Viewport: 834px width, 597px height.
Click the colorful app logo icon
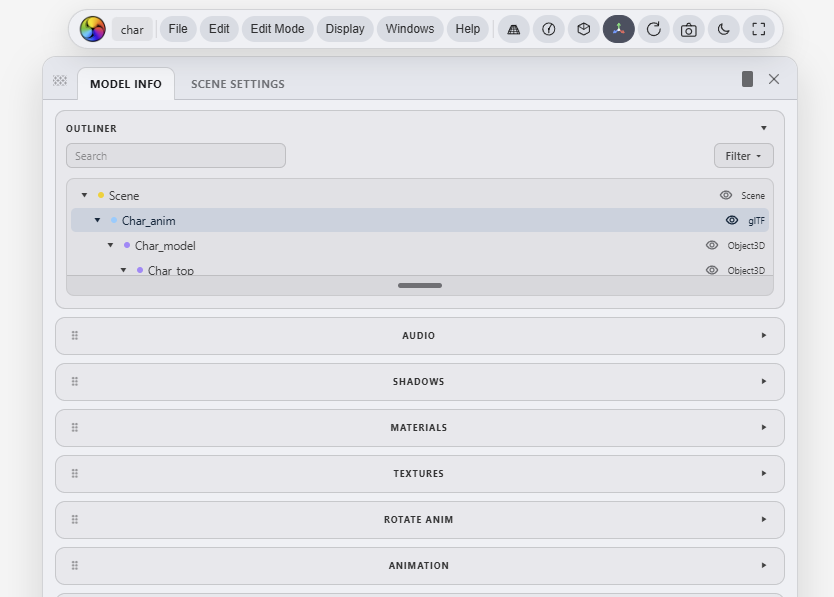coord(93,29)
